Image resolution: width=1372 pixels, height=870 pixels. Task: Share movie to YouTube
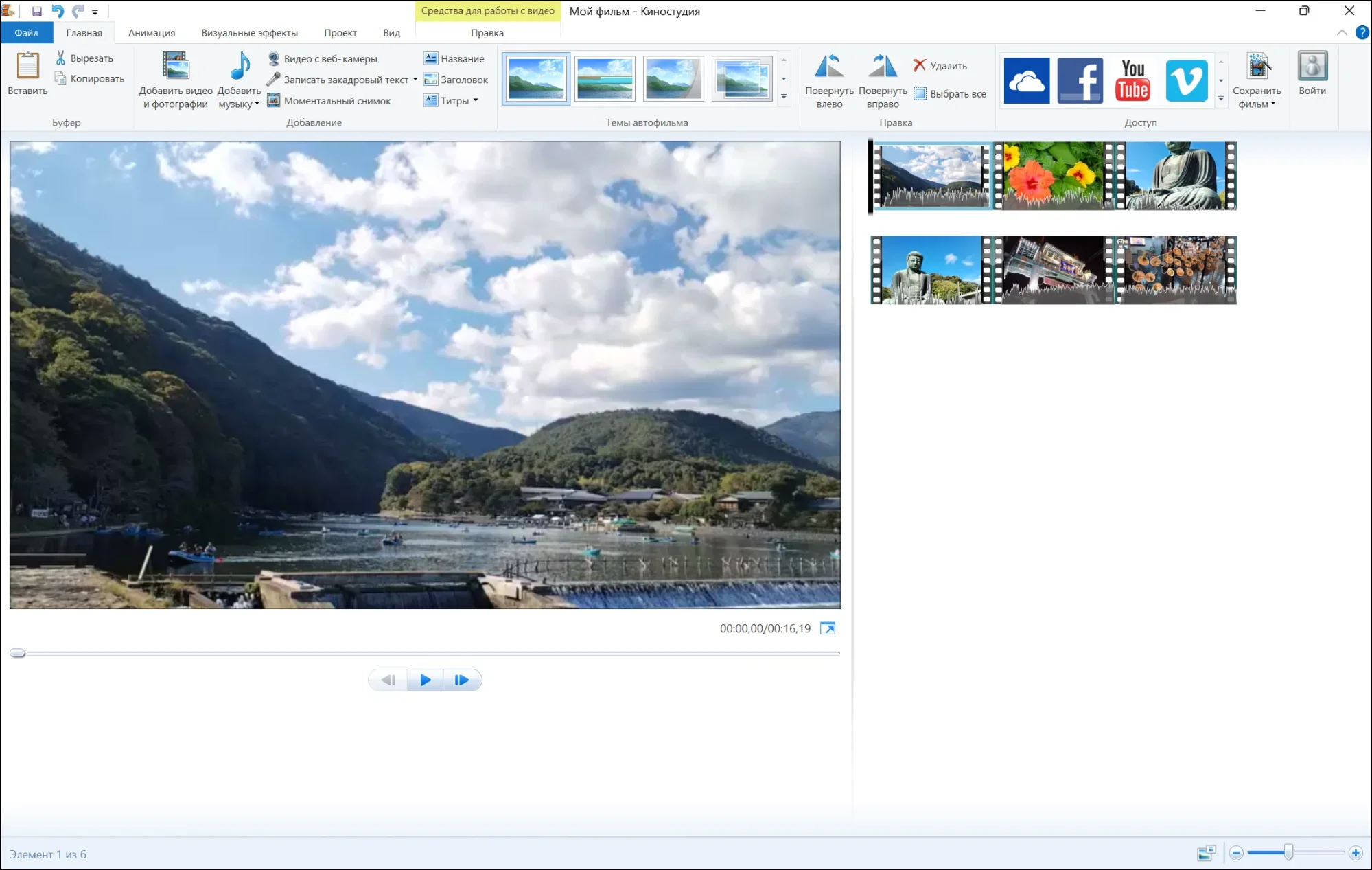(1132, 80)
